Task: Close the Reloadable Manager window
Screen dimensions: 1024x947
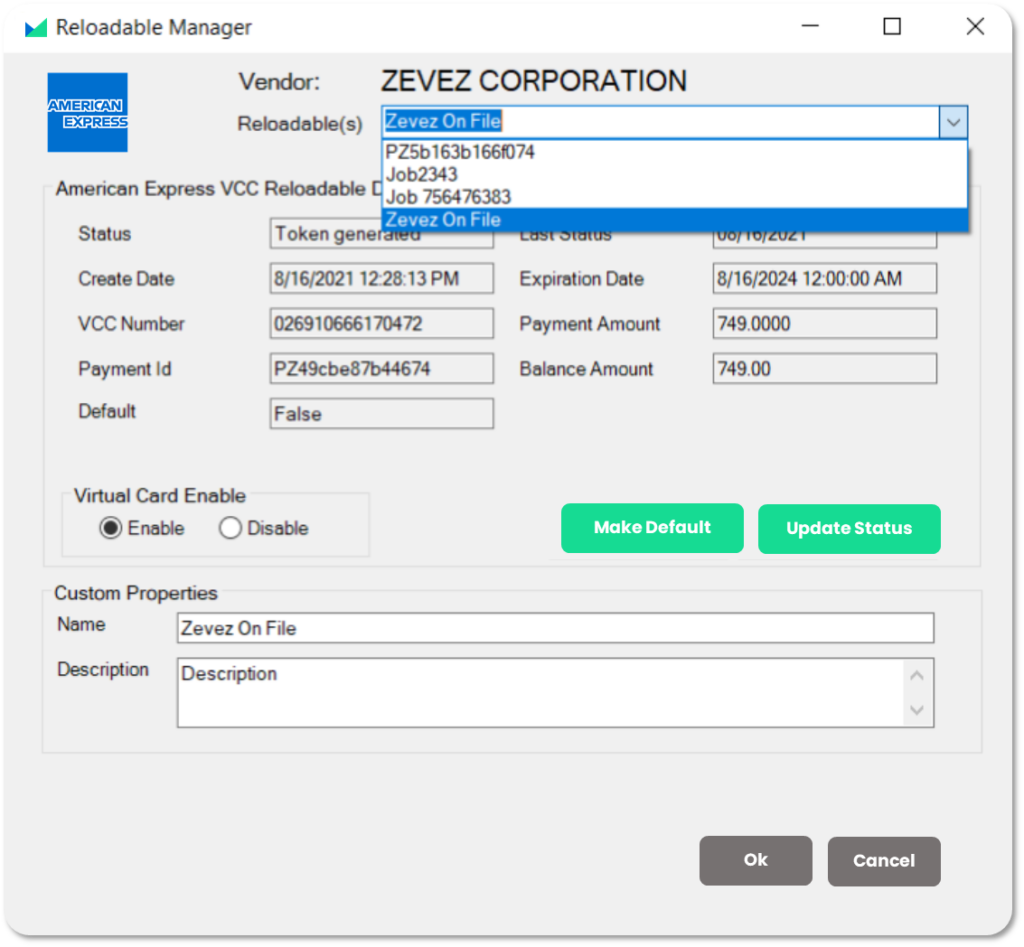Action: [x=975, y=27]
